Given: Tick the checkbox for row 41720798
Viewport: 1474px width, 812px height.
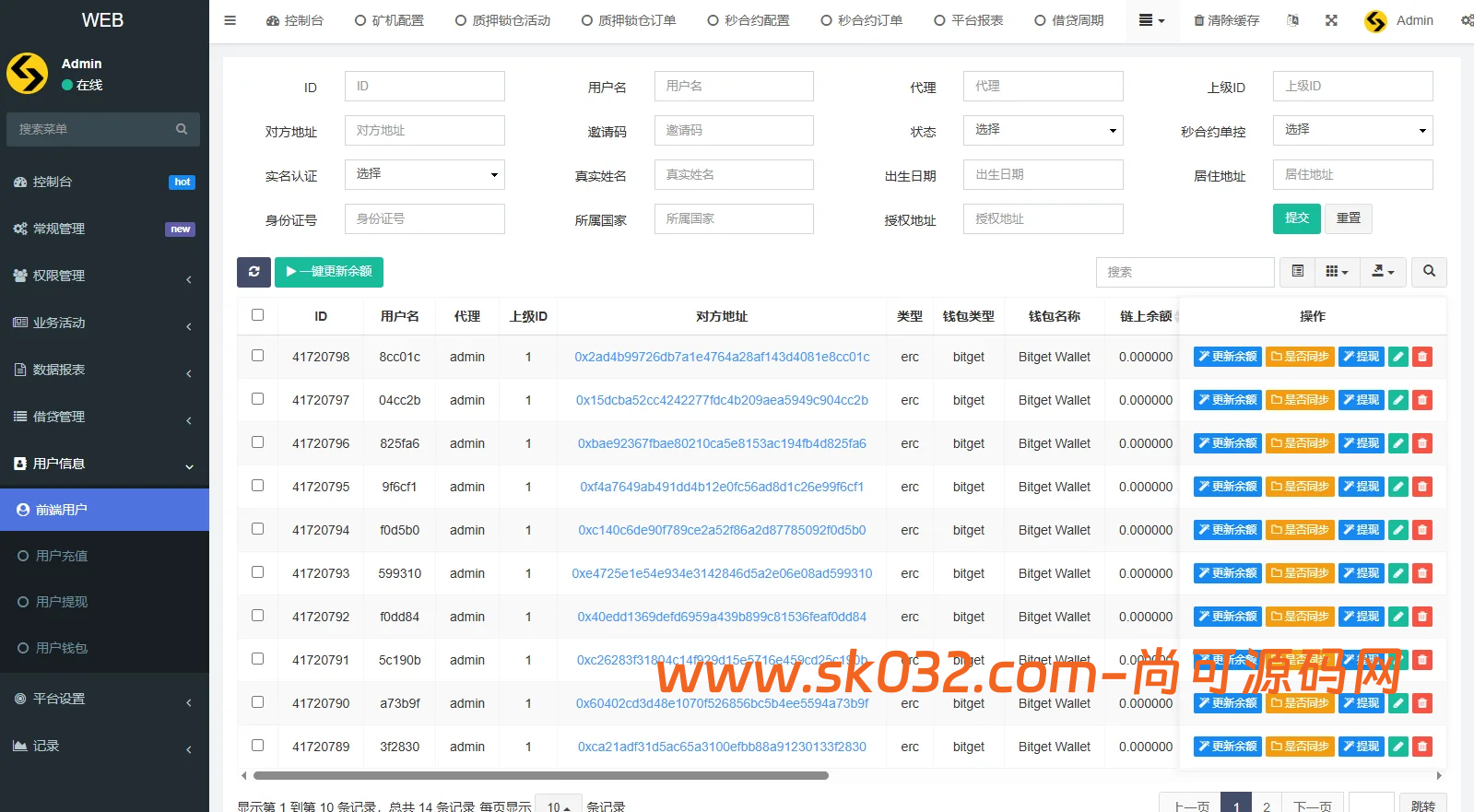Looking at the screenshot, I should (x=258, y=356).
